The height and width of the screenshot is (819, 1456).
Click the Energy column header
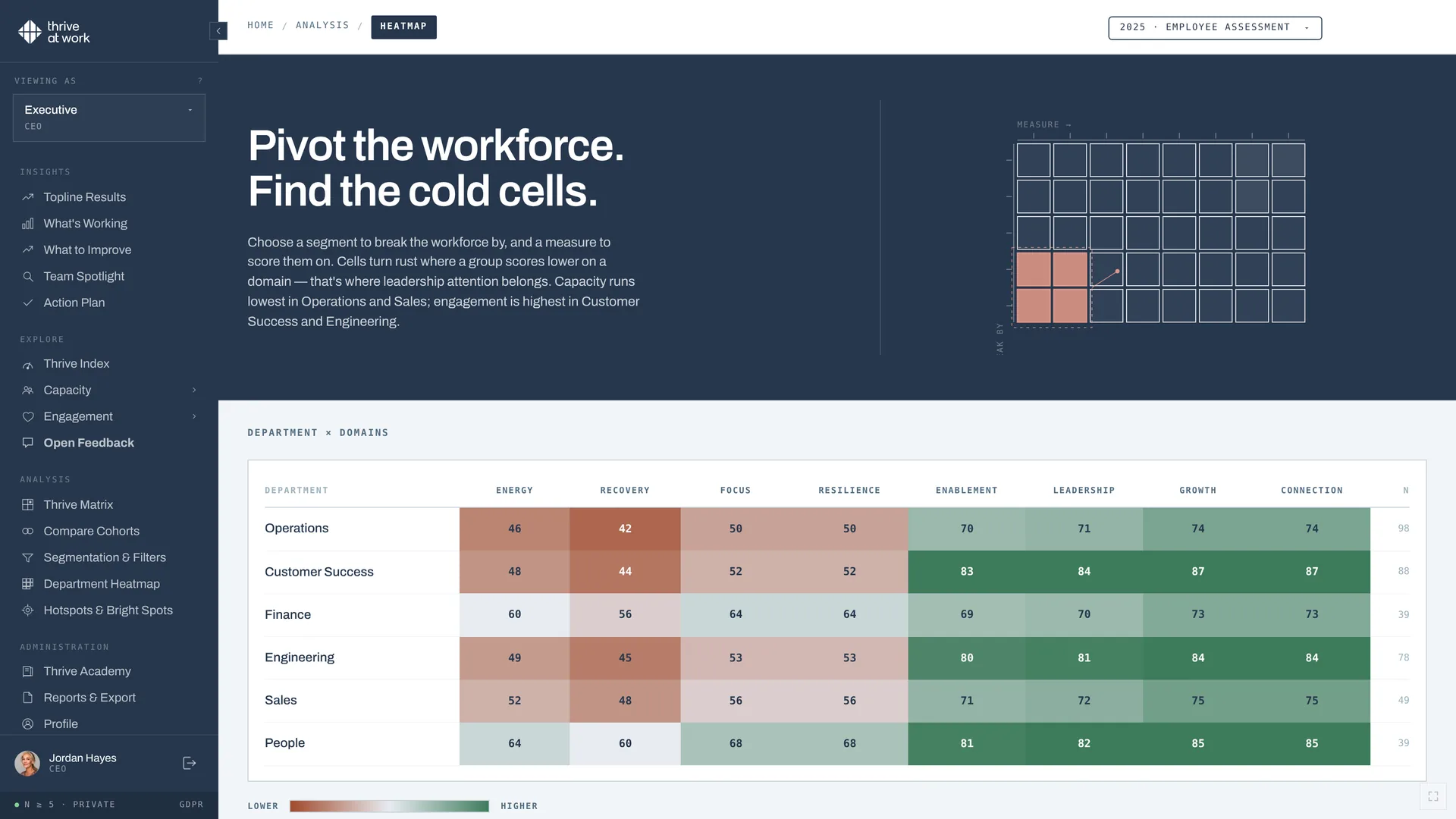514,491
